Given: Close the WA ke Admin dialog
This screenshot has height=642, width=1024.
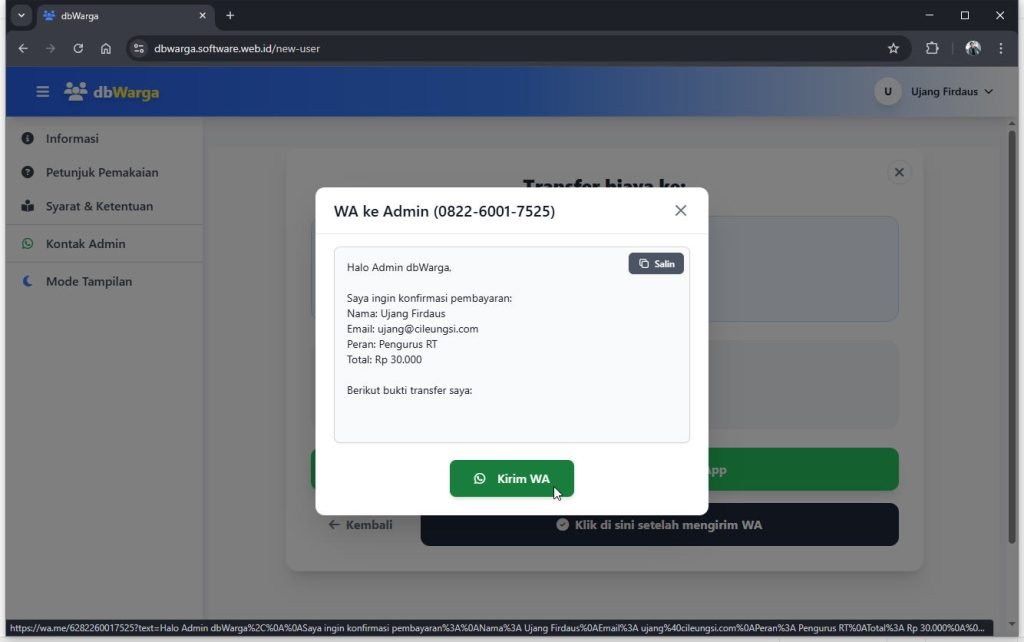Looking at the screenshot, I should tap(680, 211).
